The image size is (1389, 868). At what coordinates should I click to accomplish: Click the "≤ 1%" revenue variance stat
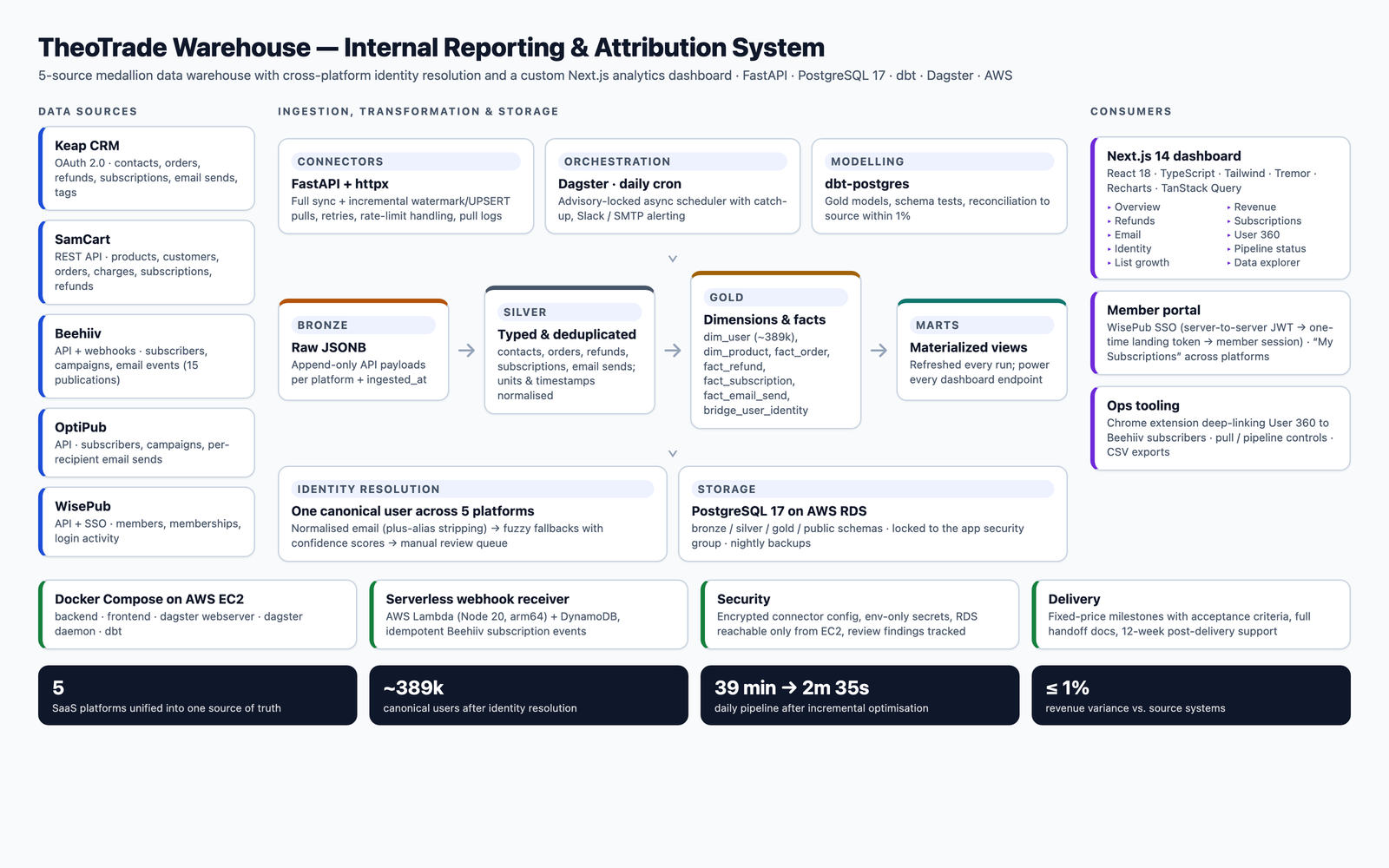pos(1067,688)
